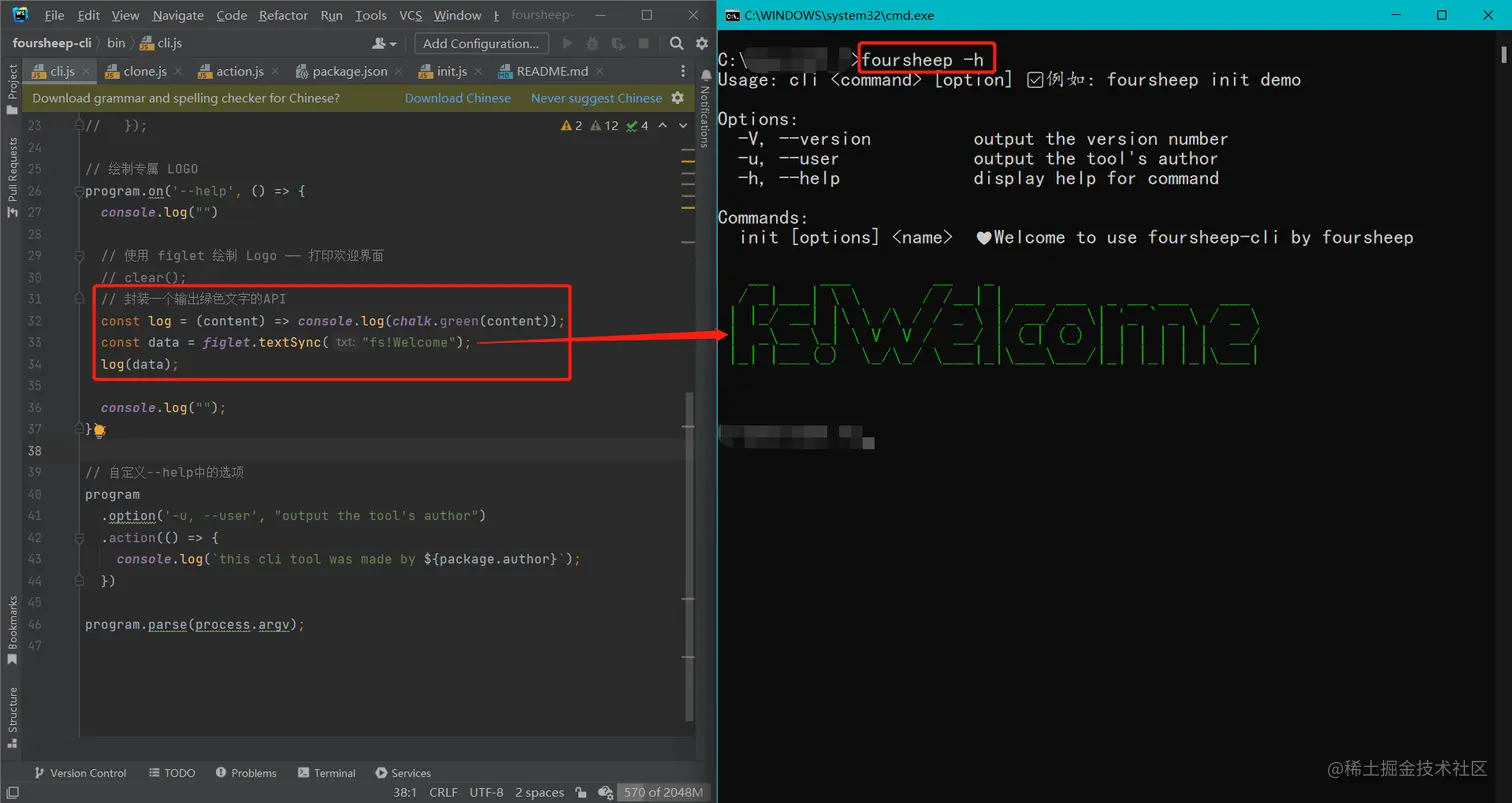Open the Navigate menu
1512x803 pixels.
coord(177,15)
